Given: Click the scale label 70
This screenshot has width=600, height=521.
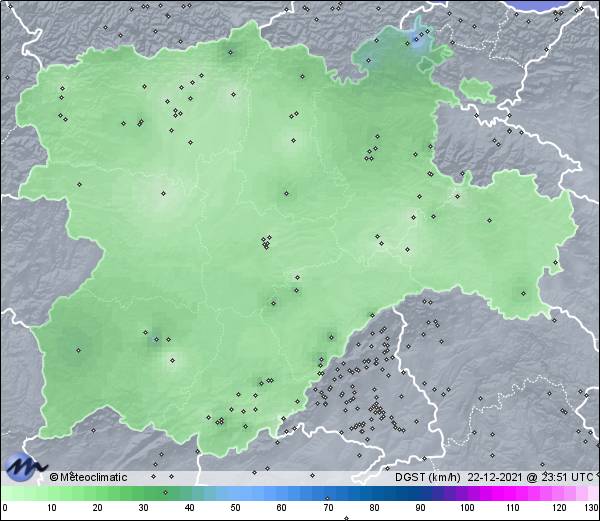Looking at the screenshot, I should point(328,508).
